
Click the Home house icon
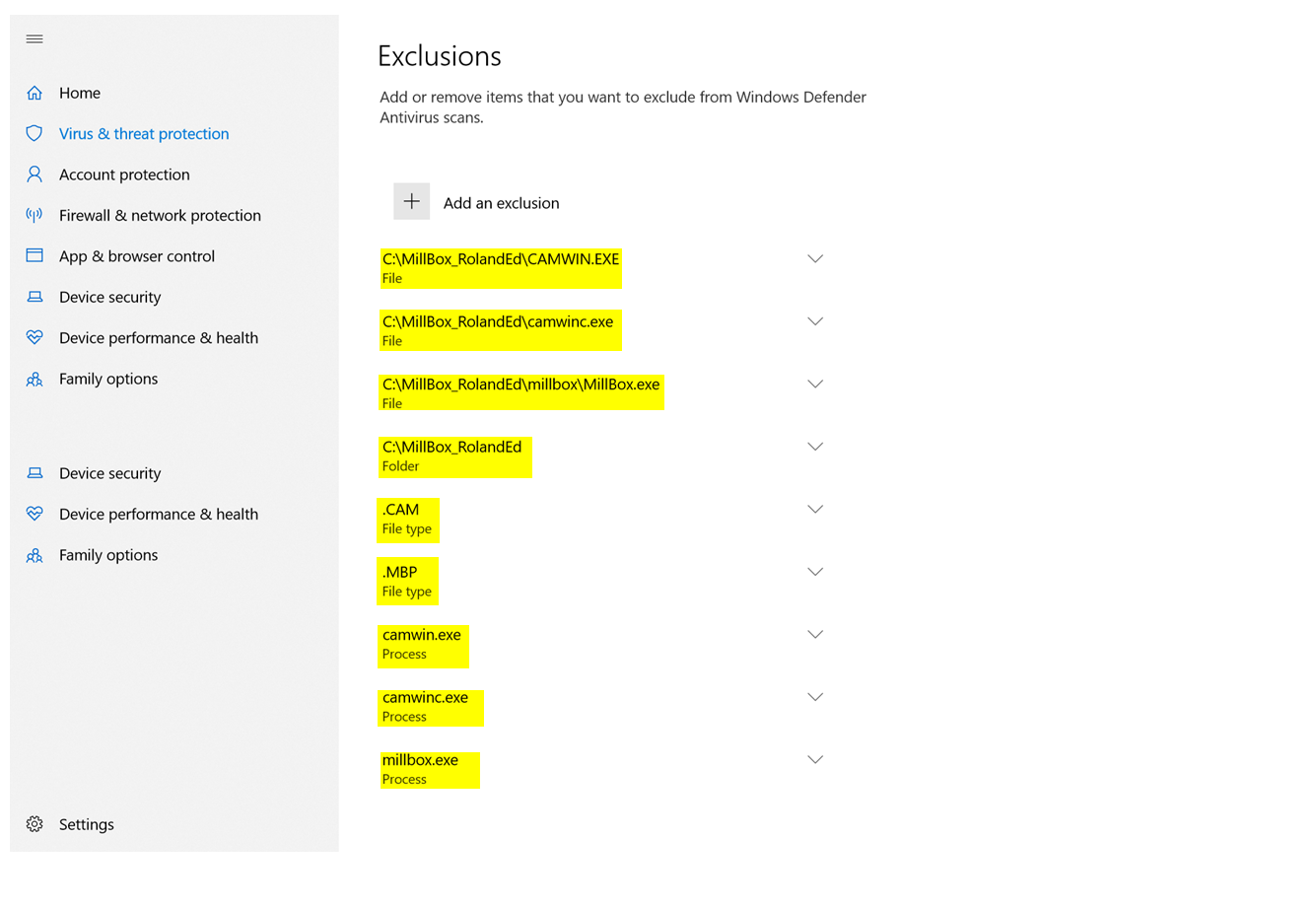[35, 93]
